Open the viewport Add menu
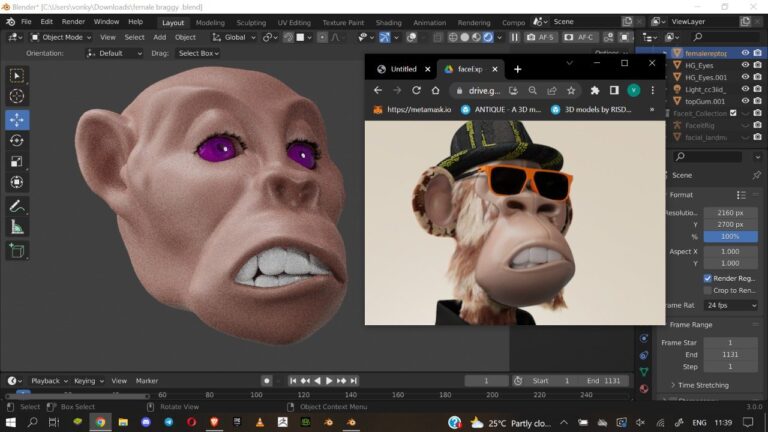The width and height of the screenshot is (768, 432). click(160, 37)
